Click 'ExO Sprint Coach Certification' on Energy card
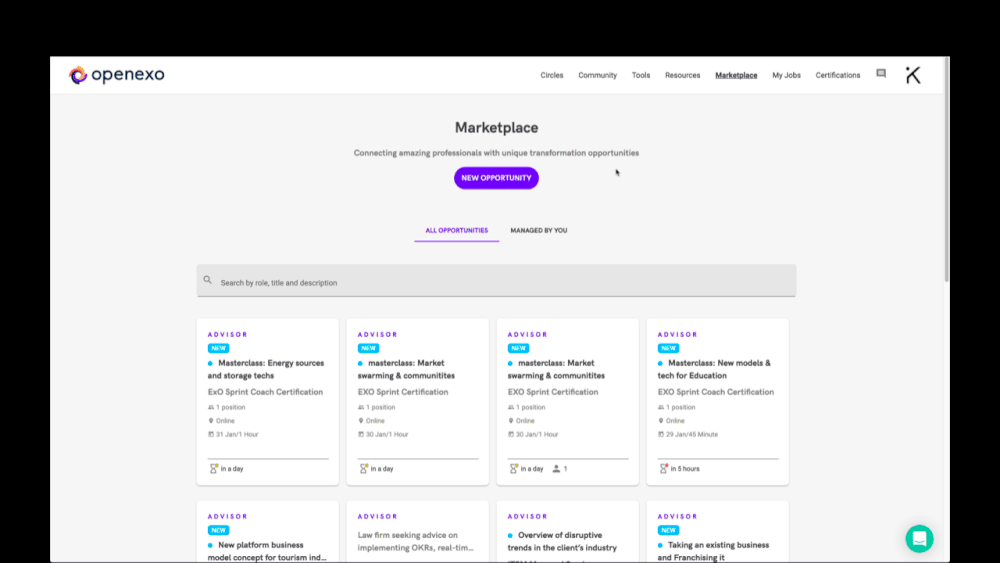Image resolution: width=1000 pixels, height=563 pixels. pyautogui.click(x=265, y=392)
